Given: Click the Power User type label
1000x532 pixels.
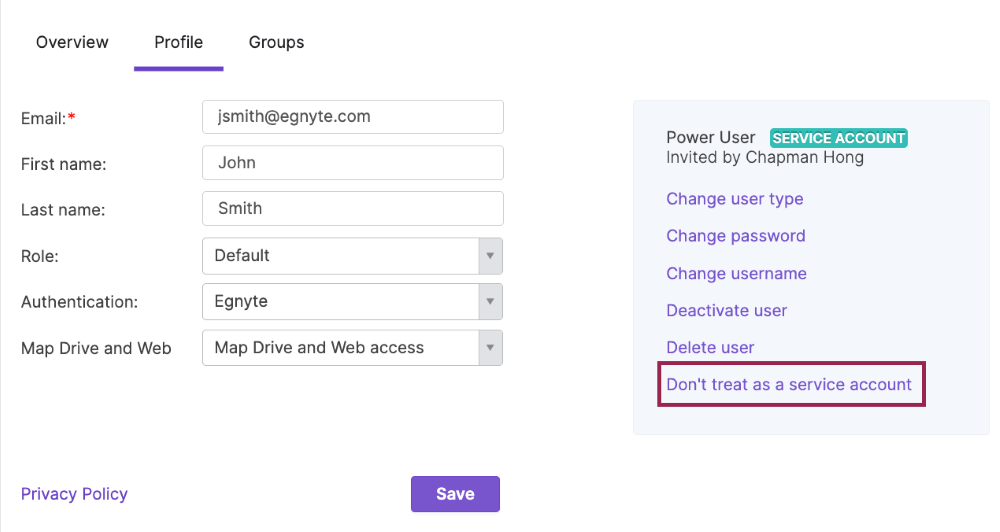Looking at the screenshot, I should pos(710,138).
